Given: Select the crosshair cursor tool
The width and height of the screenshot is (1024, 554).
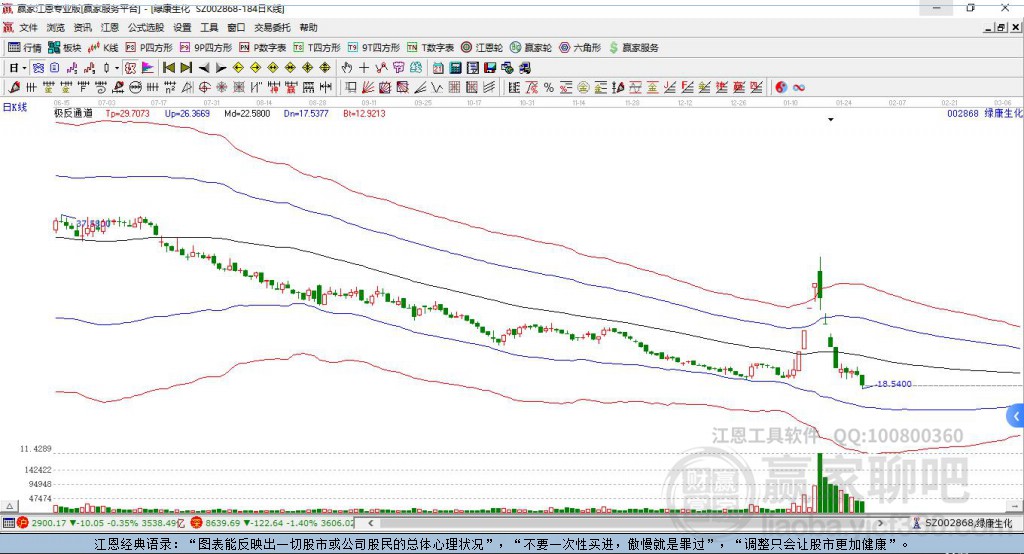Looking at the screenshot, I should [364, 67].
